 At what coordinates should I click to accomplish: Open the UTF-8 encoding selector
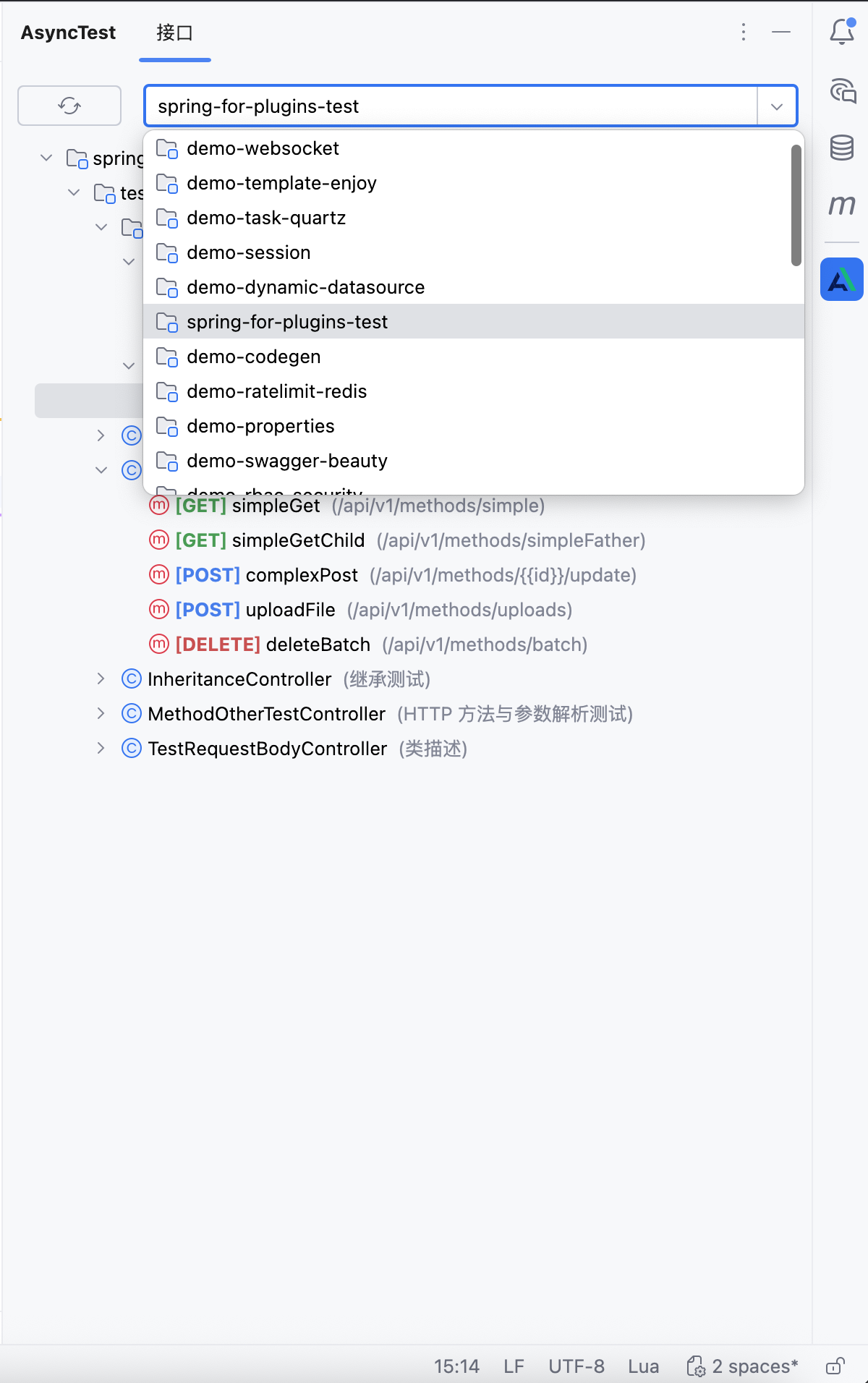click(x=576, y=1366)
